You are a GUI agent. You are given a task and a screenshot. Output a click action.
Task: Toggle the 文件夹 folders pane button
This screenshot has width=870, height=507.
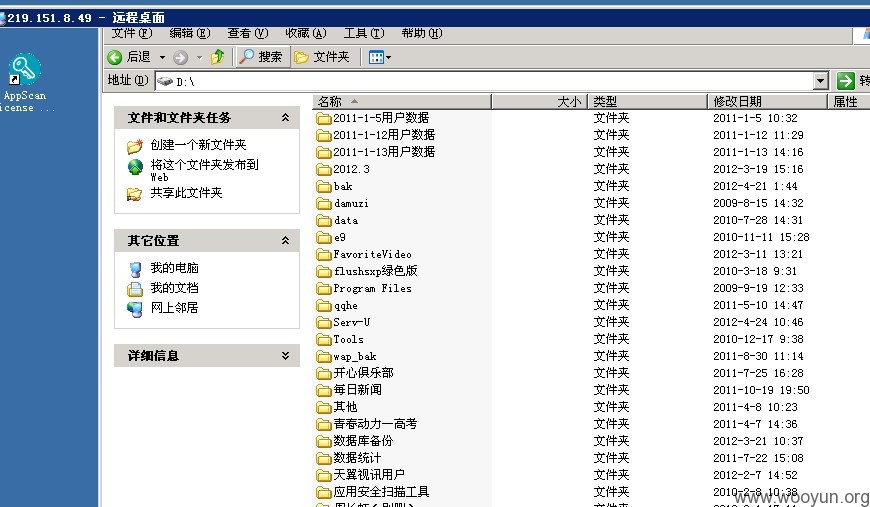322,57
